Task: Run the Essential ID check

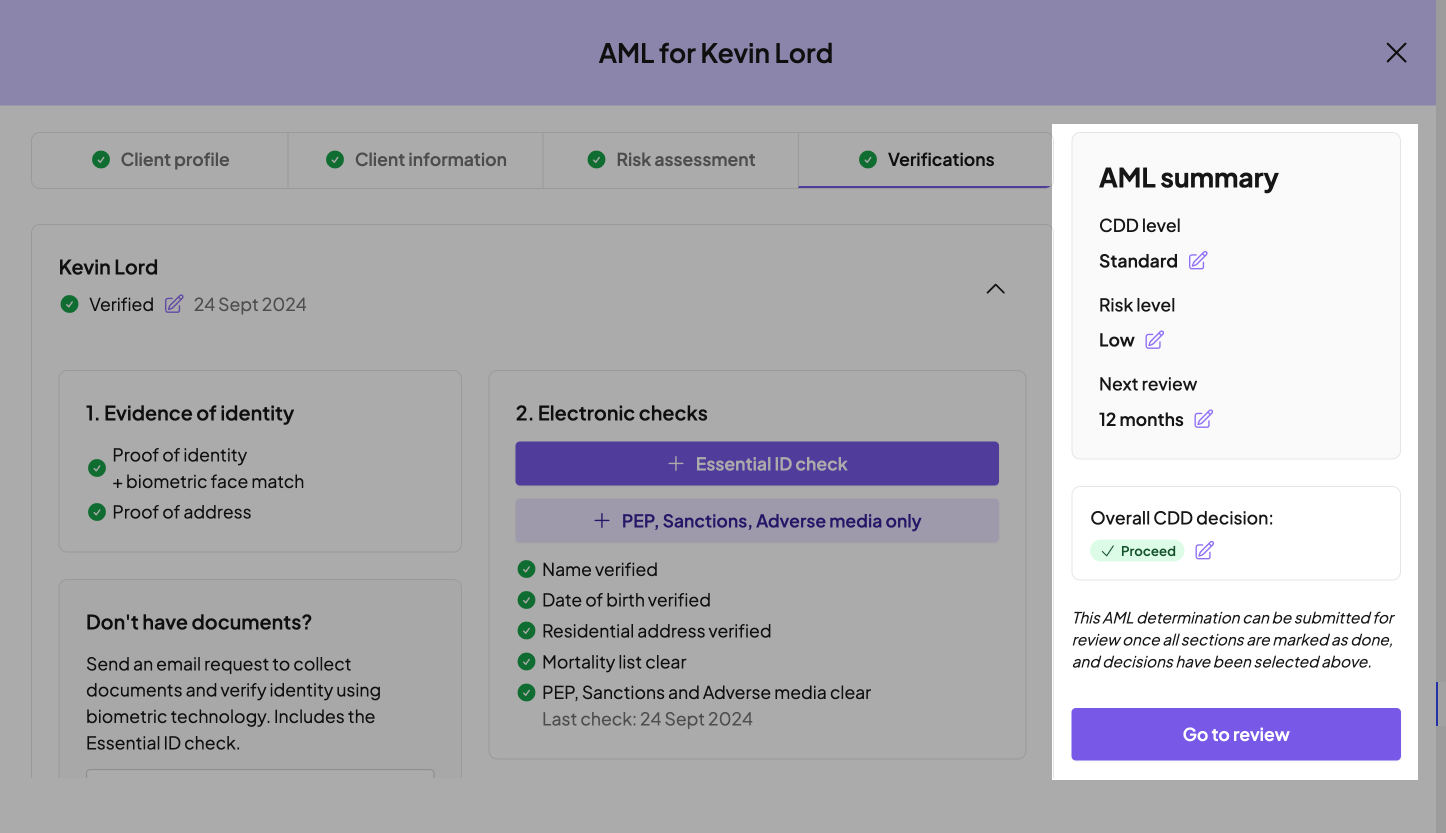Action: pos(757,464)
